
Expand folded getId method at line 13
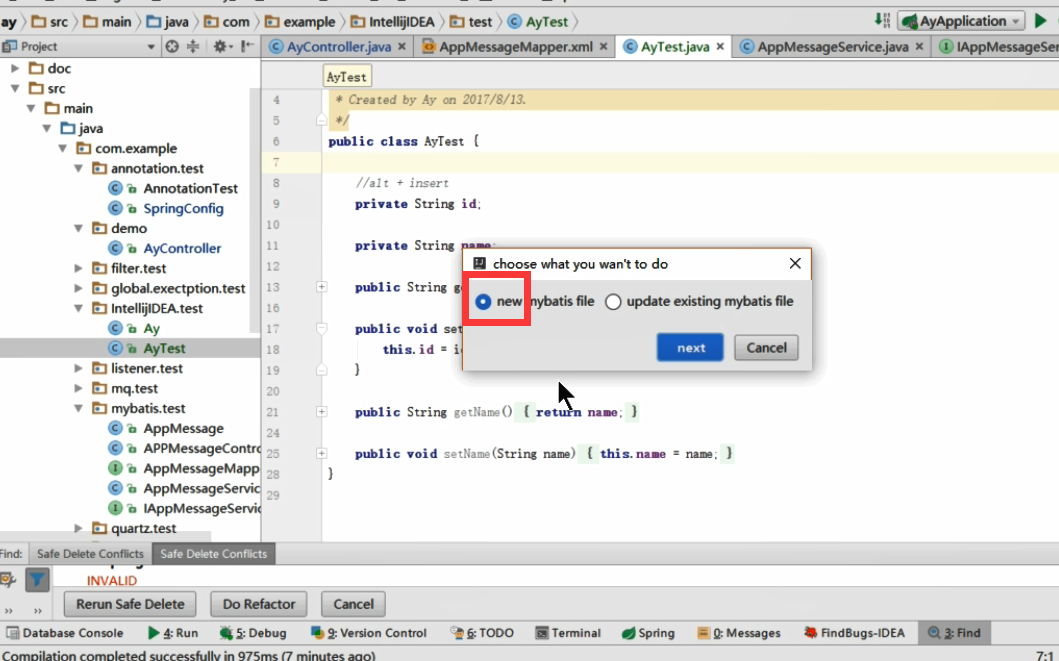pyautogui.click(x=321, y=287)
